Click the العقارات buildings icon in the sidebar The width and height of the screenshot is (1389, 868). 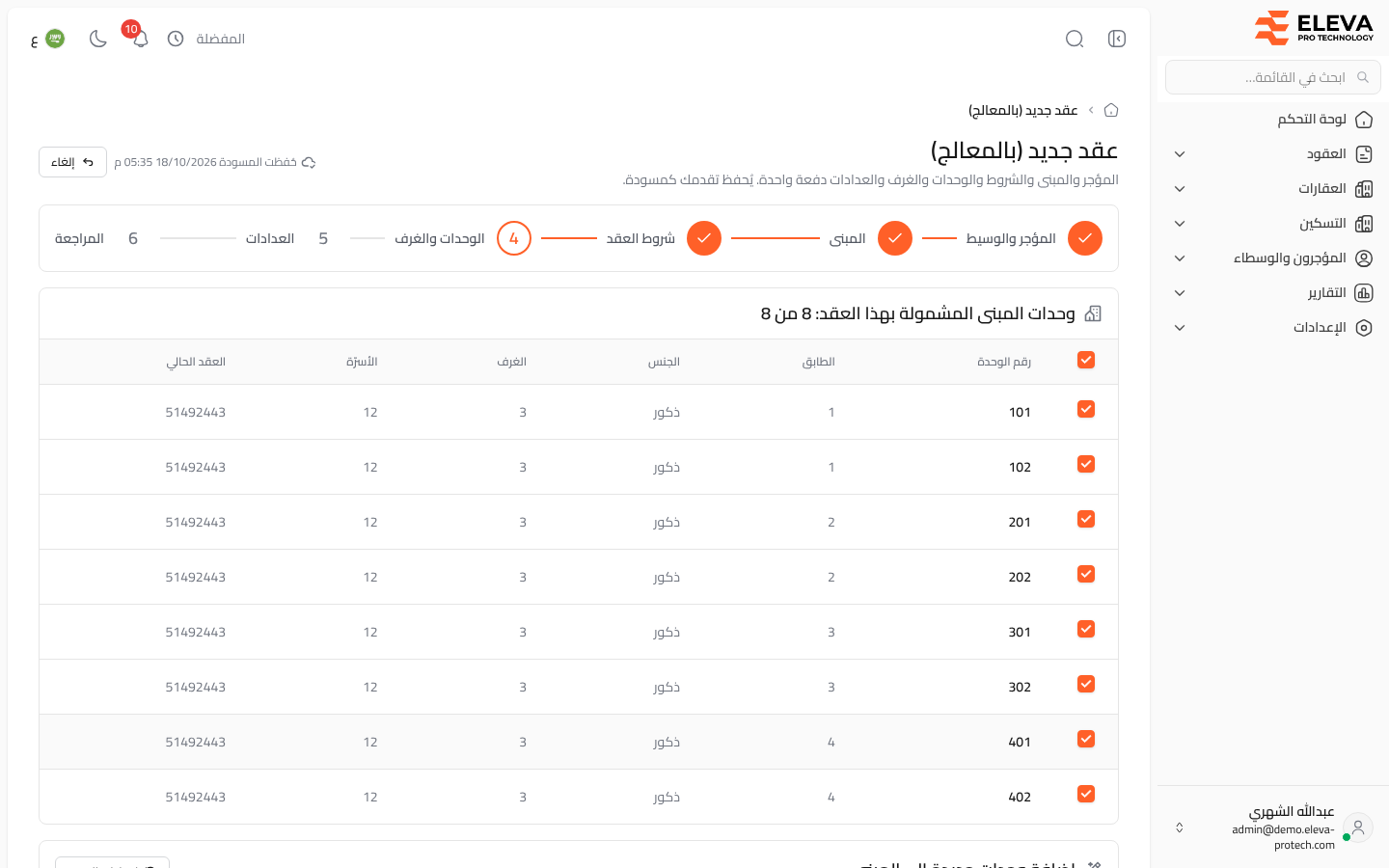tap(1364, 189)
